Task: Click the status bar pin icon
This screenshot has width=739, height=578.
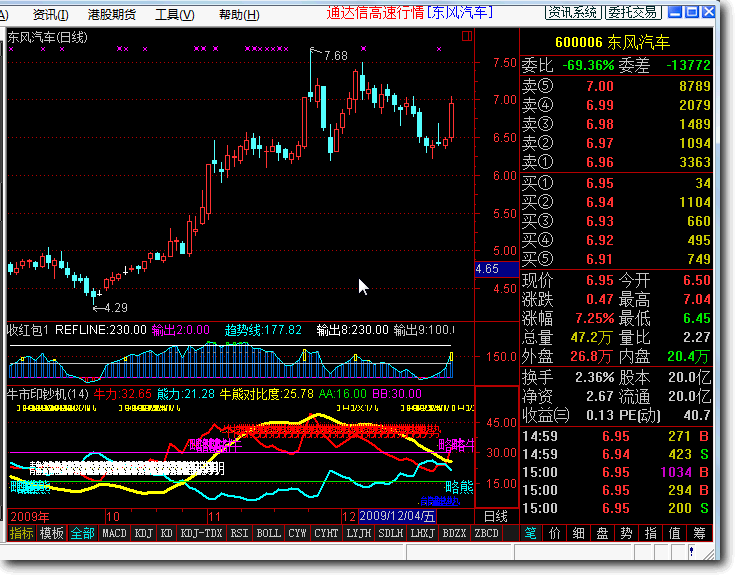Action: (x=691, y=551)
